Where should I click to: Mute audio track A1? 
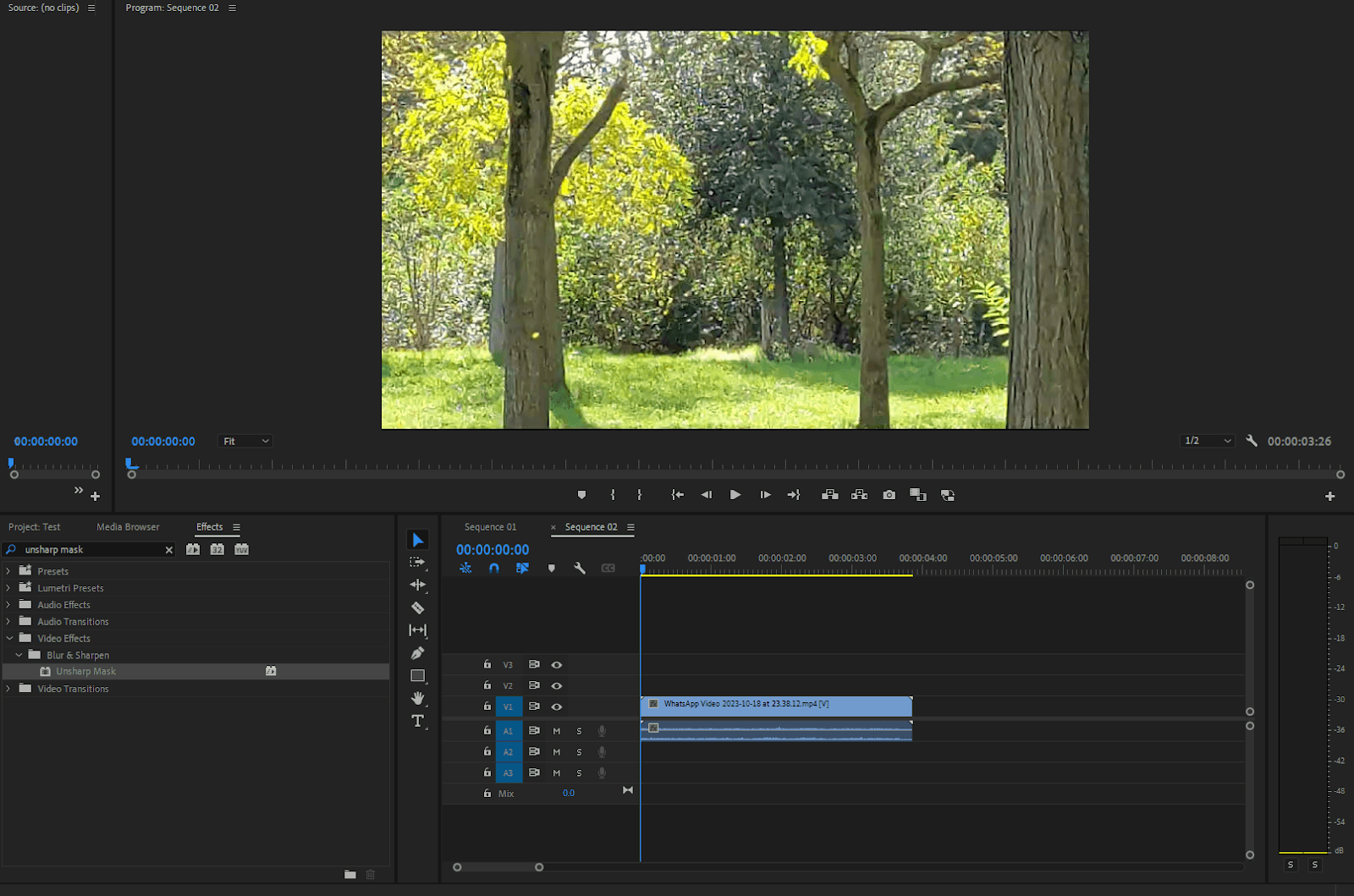pos(557,731)
